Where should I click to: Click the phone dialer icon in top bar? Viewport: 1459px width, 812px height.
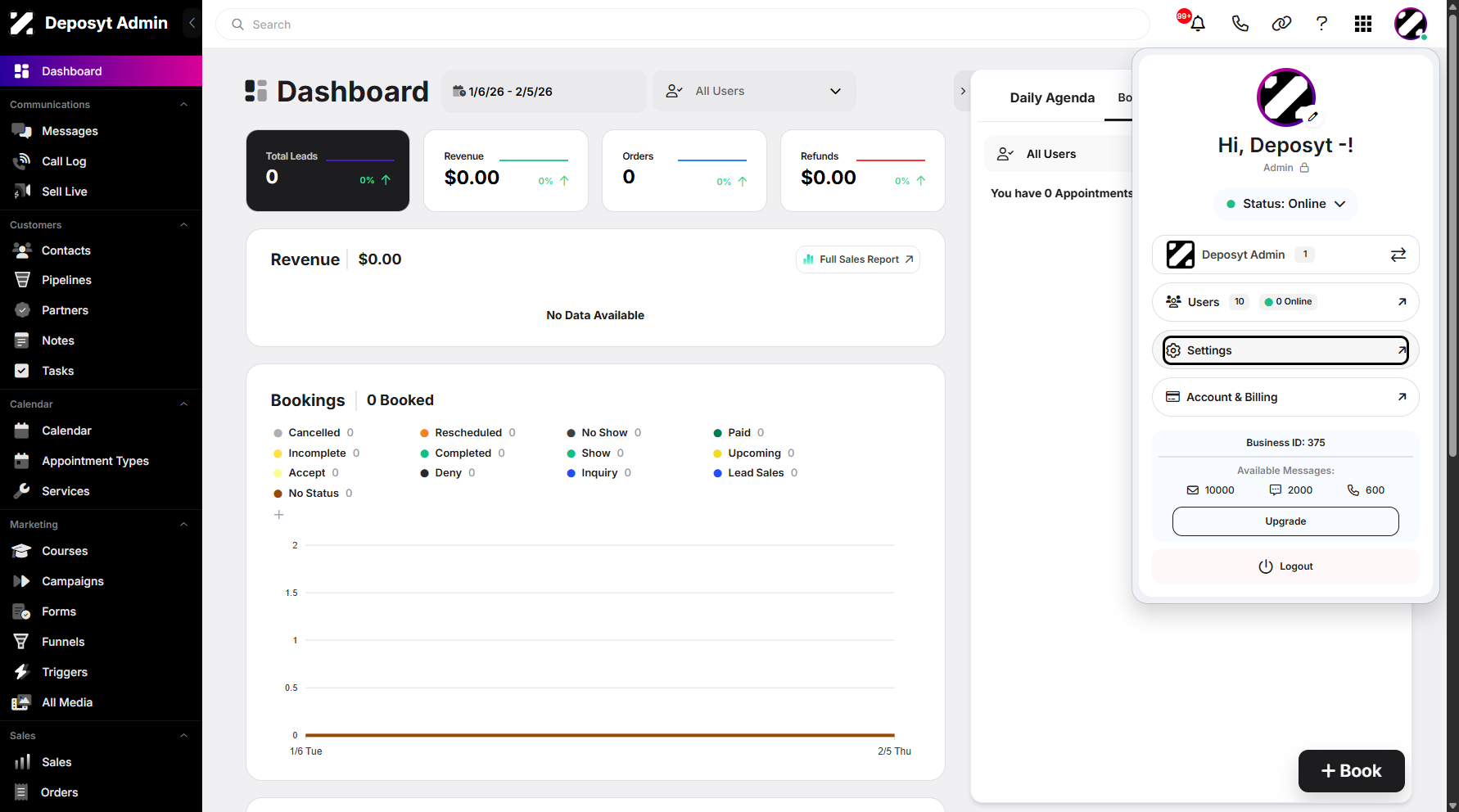coord(1240,24)
